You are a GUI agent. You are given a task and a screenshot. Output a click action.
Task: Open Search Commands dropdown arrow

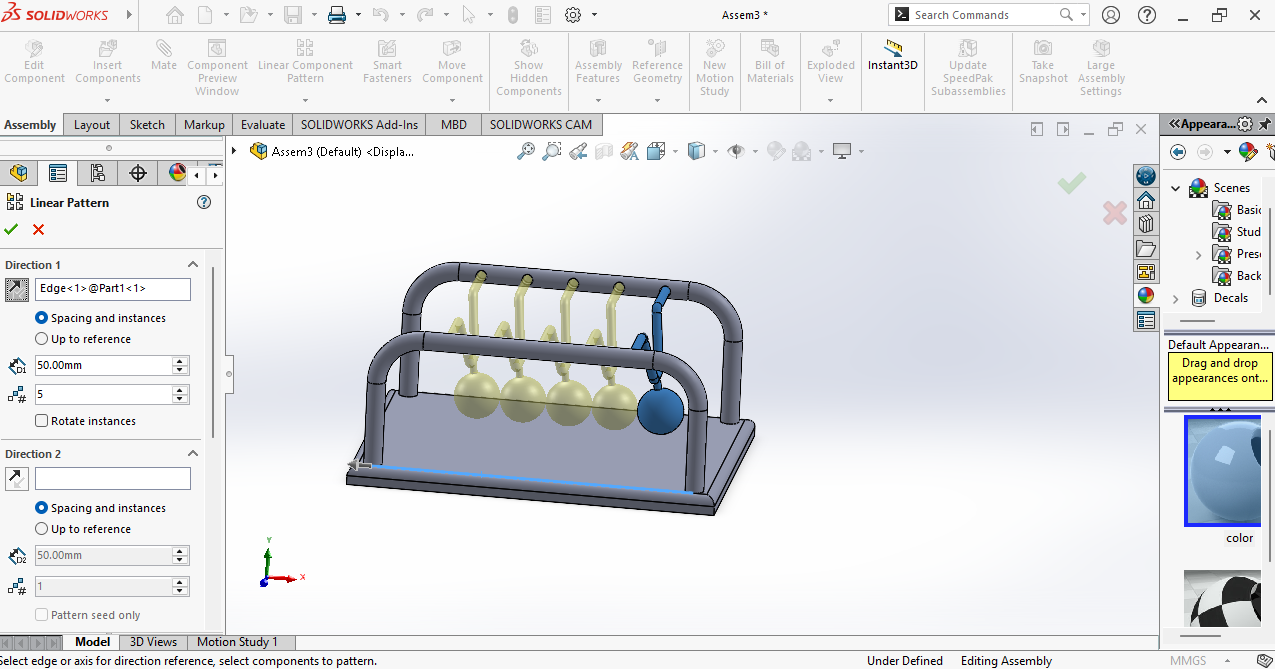(x=1083, y=15)
